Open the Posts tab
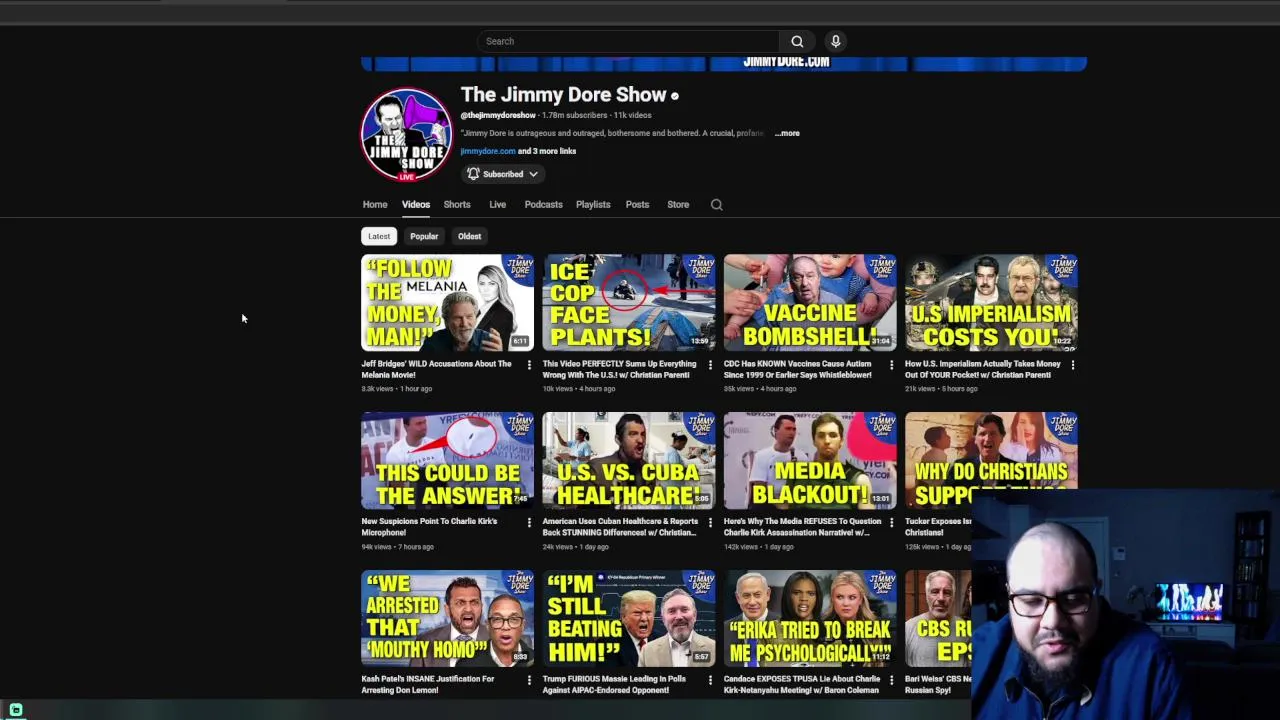Viewport: 1280px width, 720px height. [x=637, y=205]
